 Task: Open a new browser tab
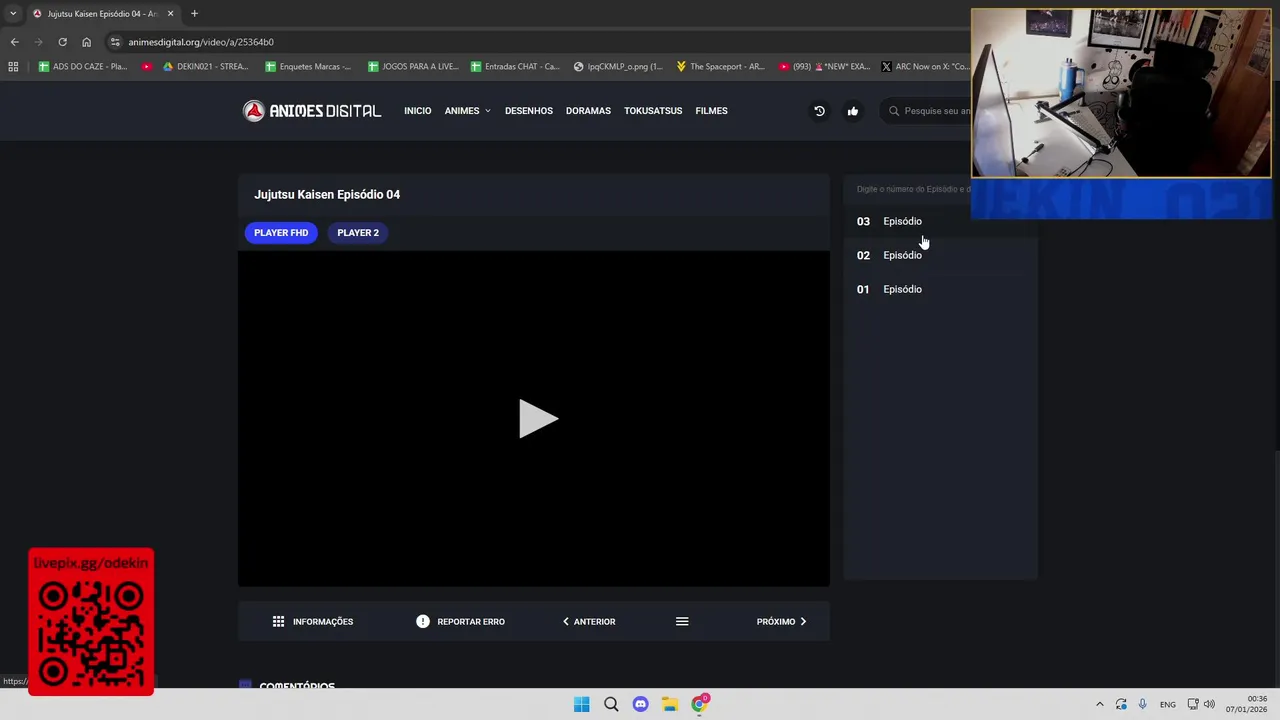(194, 14)
